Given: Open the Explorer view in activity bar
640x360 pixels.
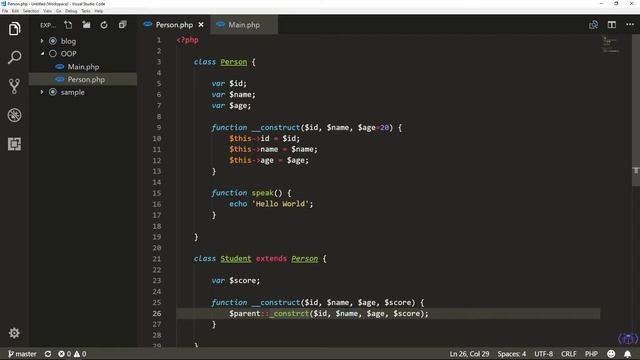Looking at the screenshot, I should coord(14,29).
